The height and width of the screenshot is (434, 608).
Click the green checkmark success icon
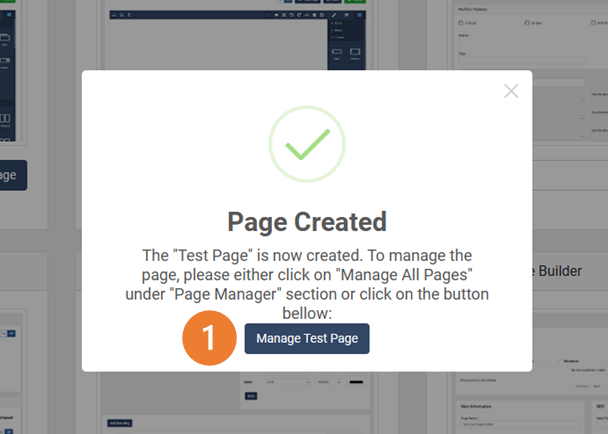click(x=307, y=144)
